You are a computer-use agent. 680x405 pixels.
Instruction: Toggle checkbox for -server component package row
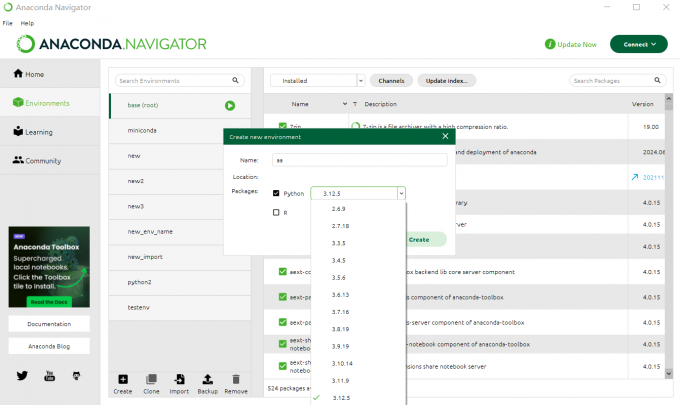click(283, 322)
